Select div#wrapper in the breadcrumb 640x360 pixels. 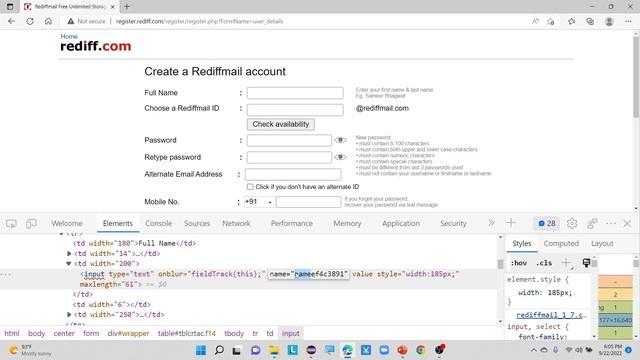(128, 333)
